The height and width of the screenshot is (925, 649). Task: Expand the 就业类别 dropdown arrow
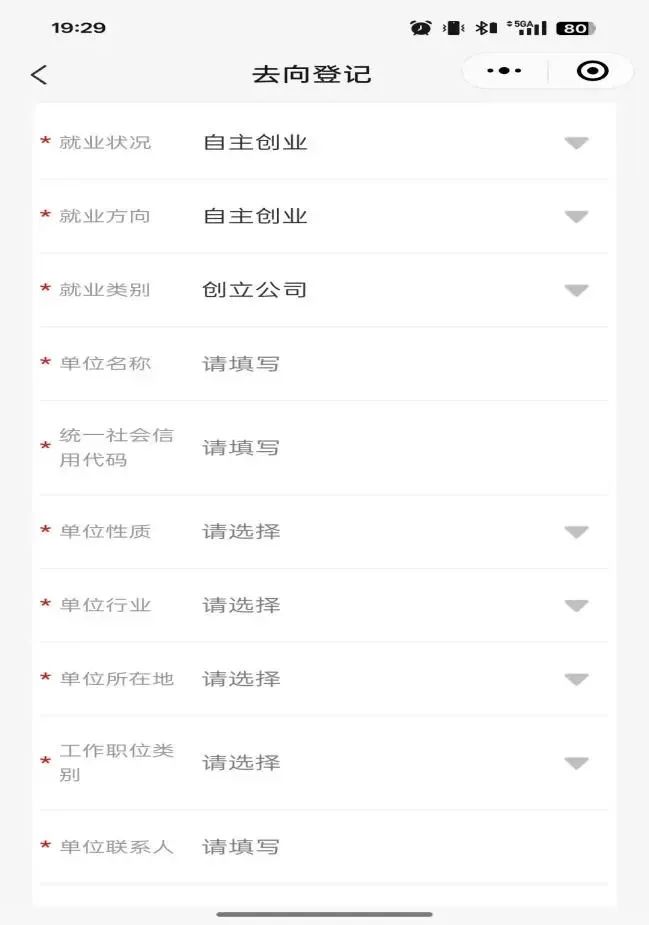pyautogui.click(x=576, y=290)
